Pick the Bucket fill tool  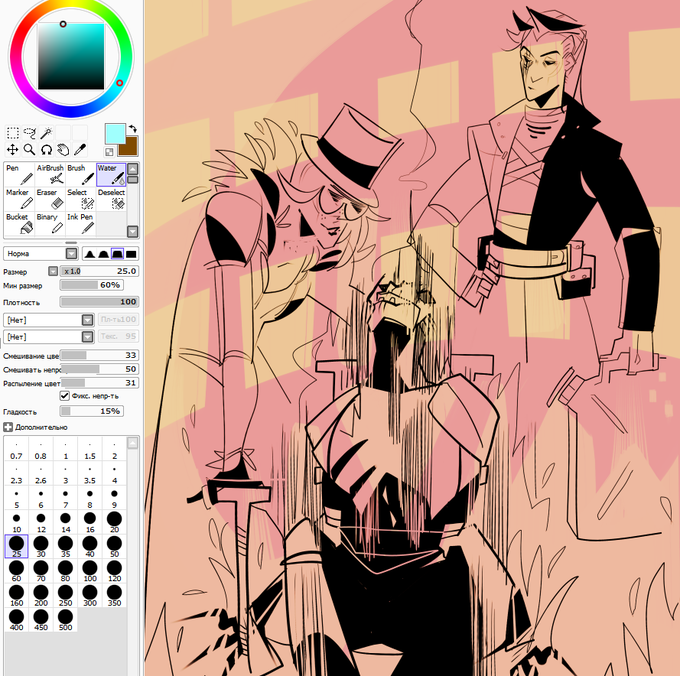(19, 223)
